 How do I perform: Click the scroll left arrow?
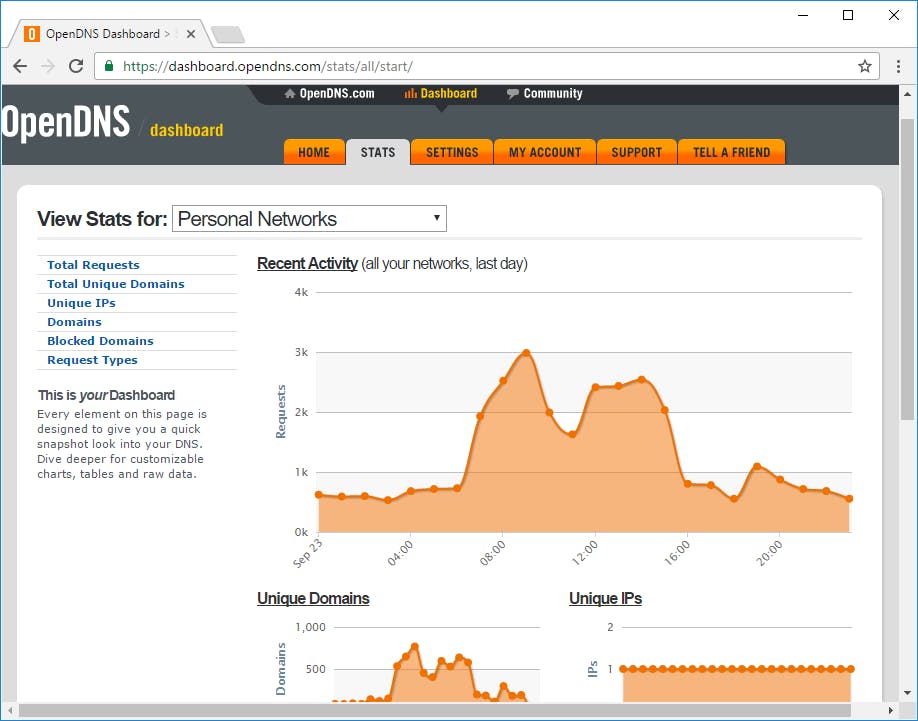pyautogui.click(x=10, y=710)
